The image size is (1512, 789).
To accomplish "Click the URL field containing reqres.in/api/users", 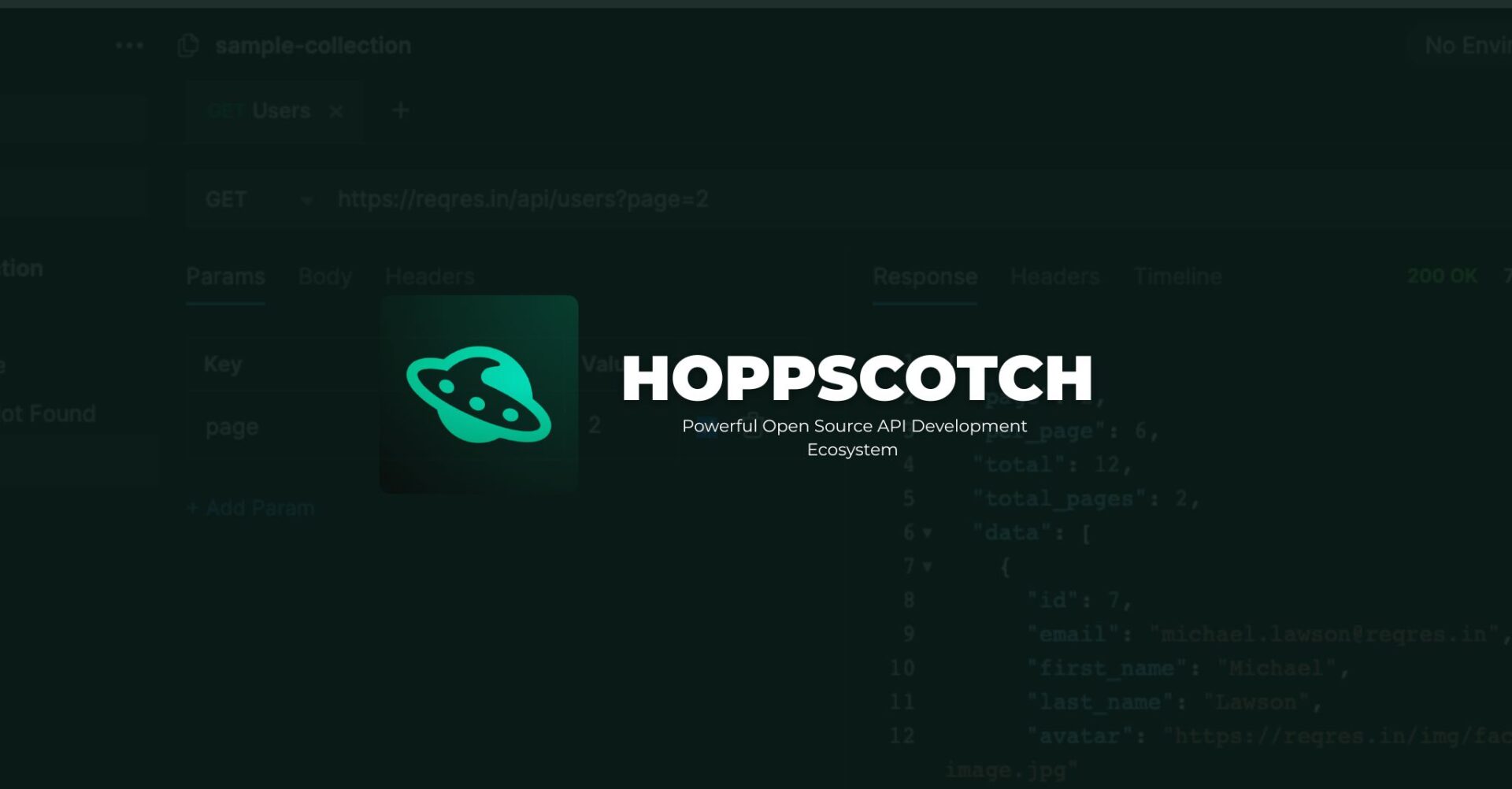I will click(524, 201).
